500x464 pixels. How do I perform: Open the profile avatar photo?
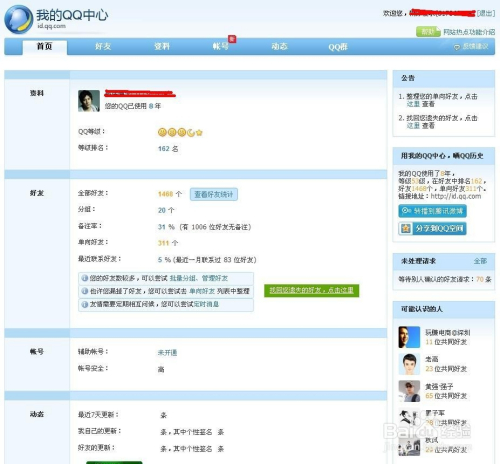(89, 101)
